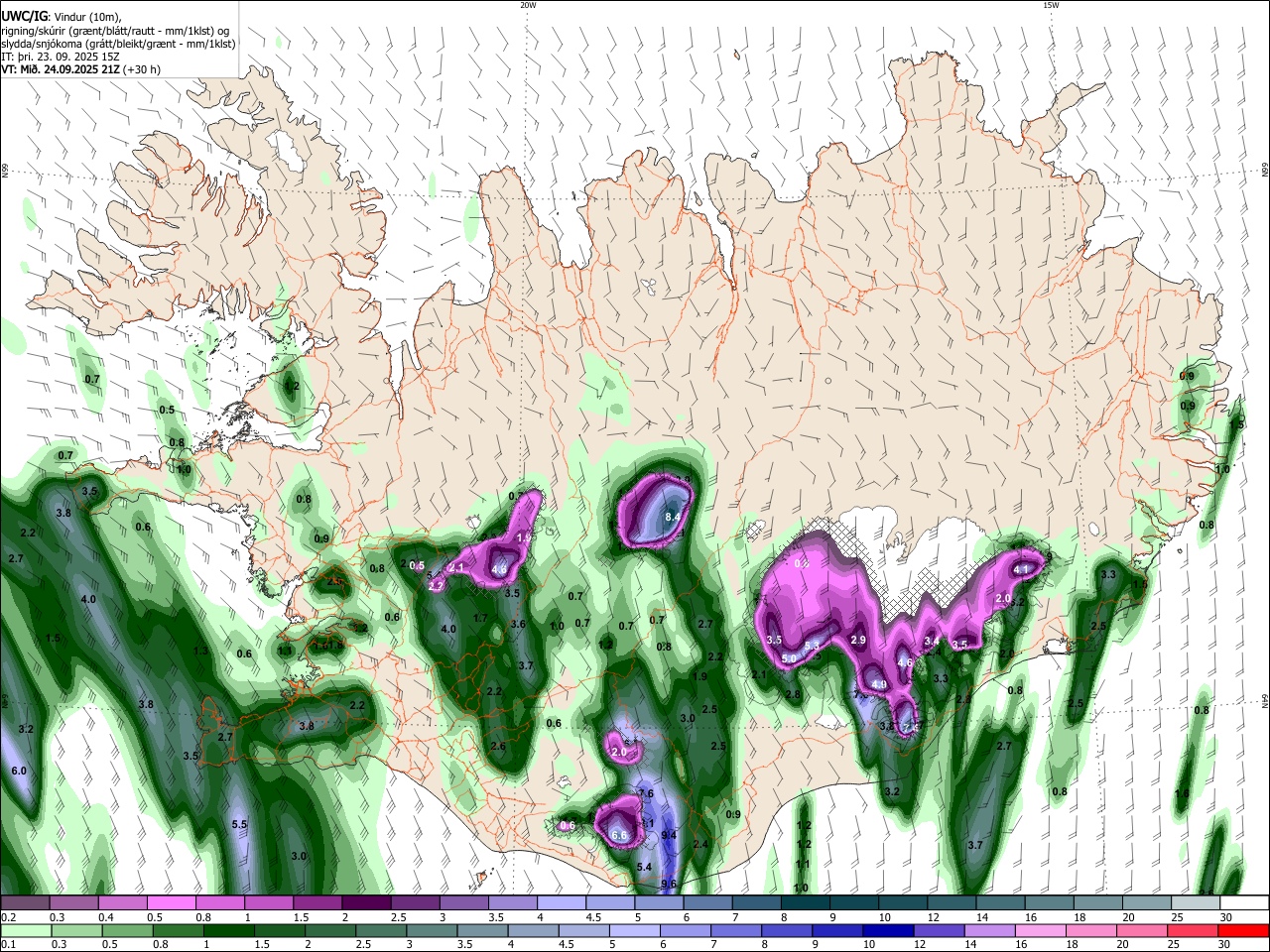Click the '12' label in the bottom legend row
The height and width of the screenshot is (952, 1270).
tap(920, 944)
